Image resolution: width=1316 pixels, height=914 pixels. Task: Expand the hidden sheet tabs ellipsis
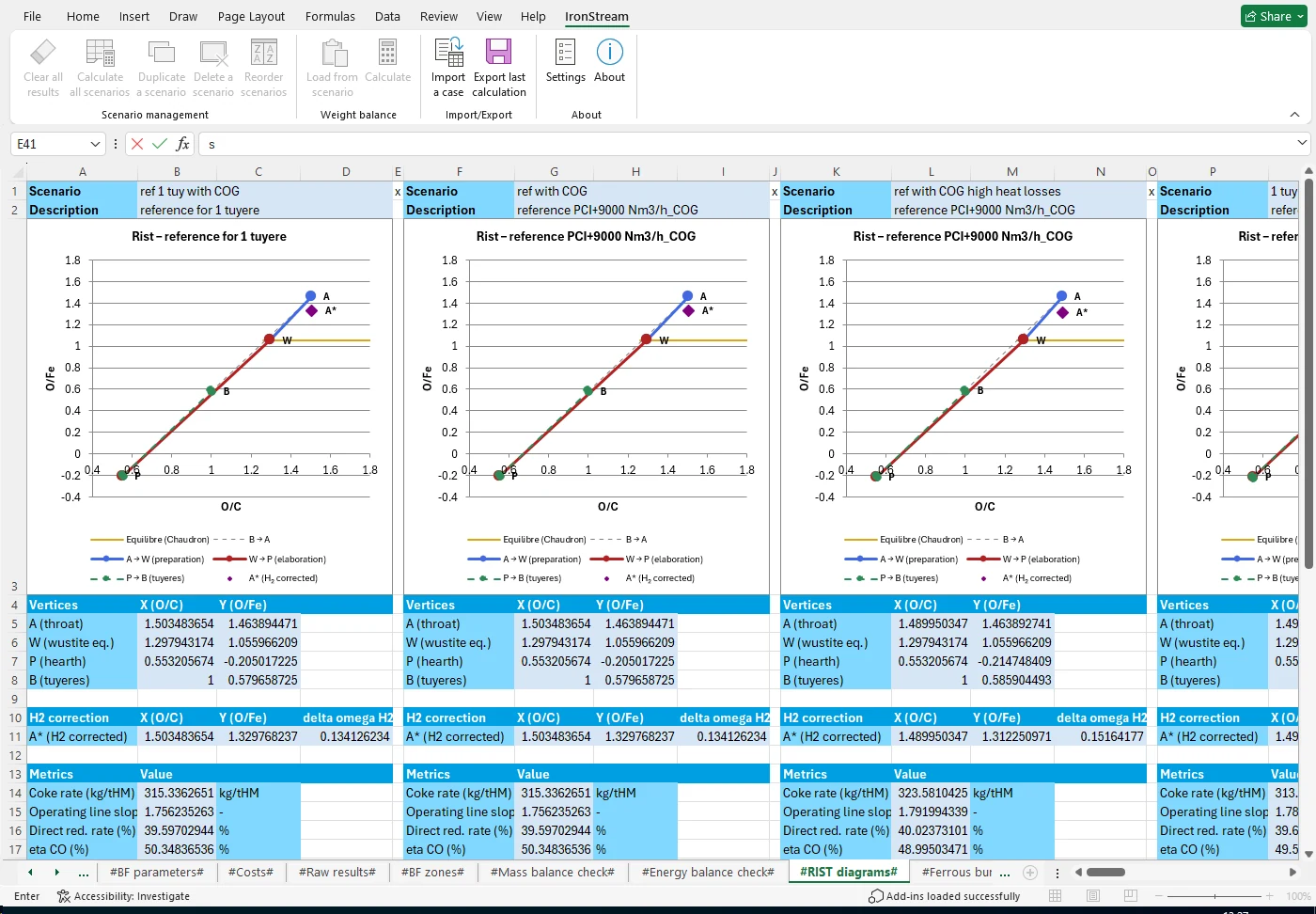click(x=84, y=872)
